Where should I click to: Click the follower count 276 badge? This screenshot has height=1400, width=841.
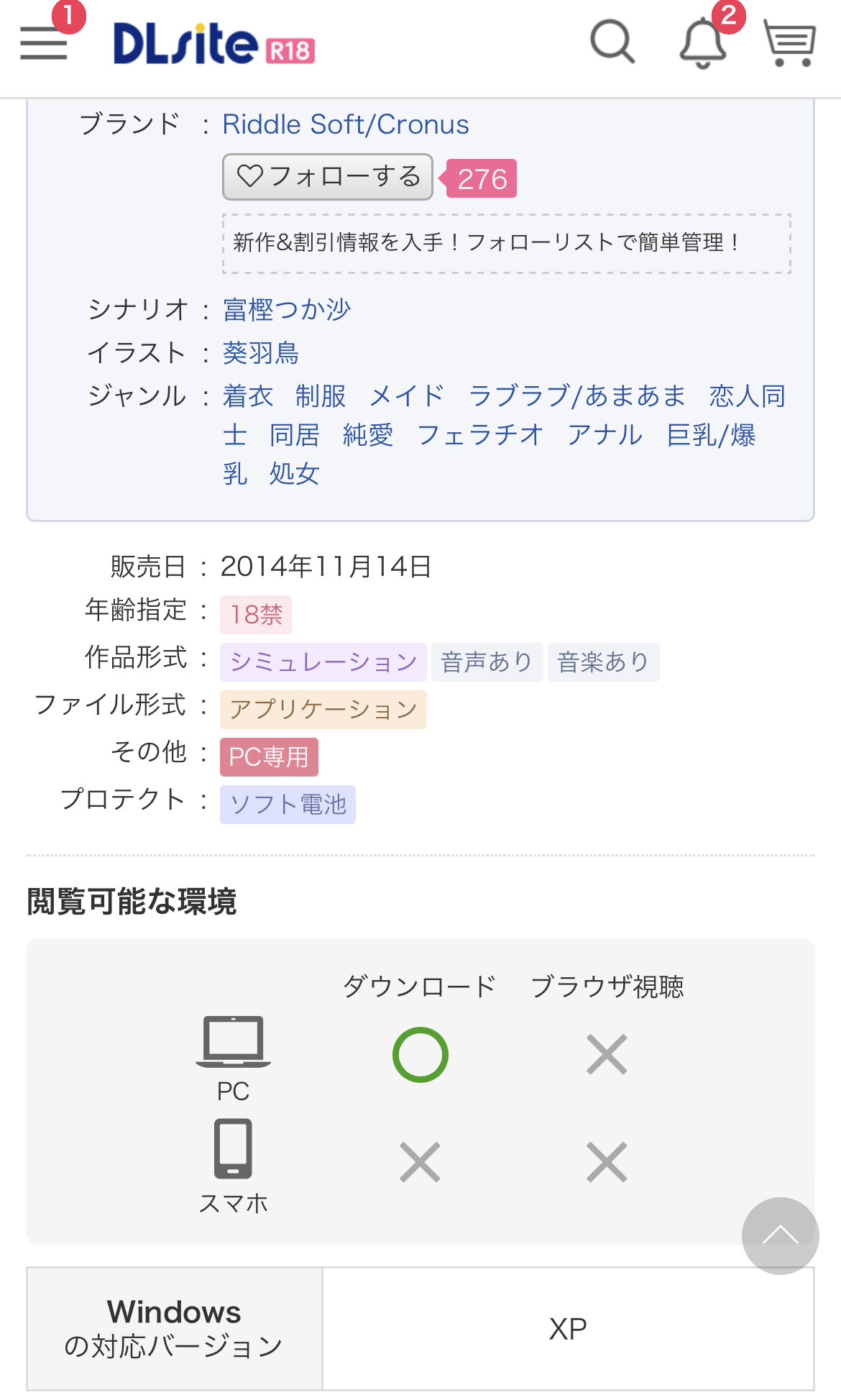point(482,179)
